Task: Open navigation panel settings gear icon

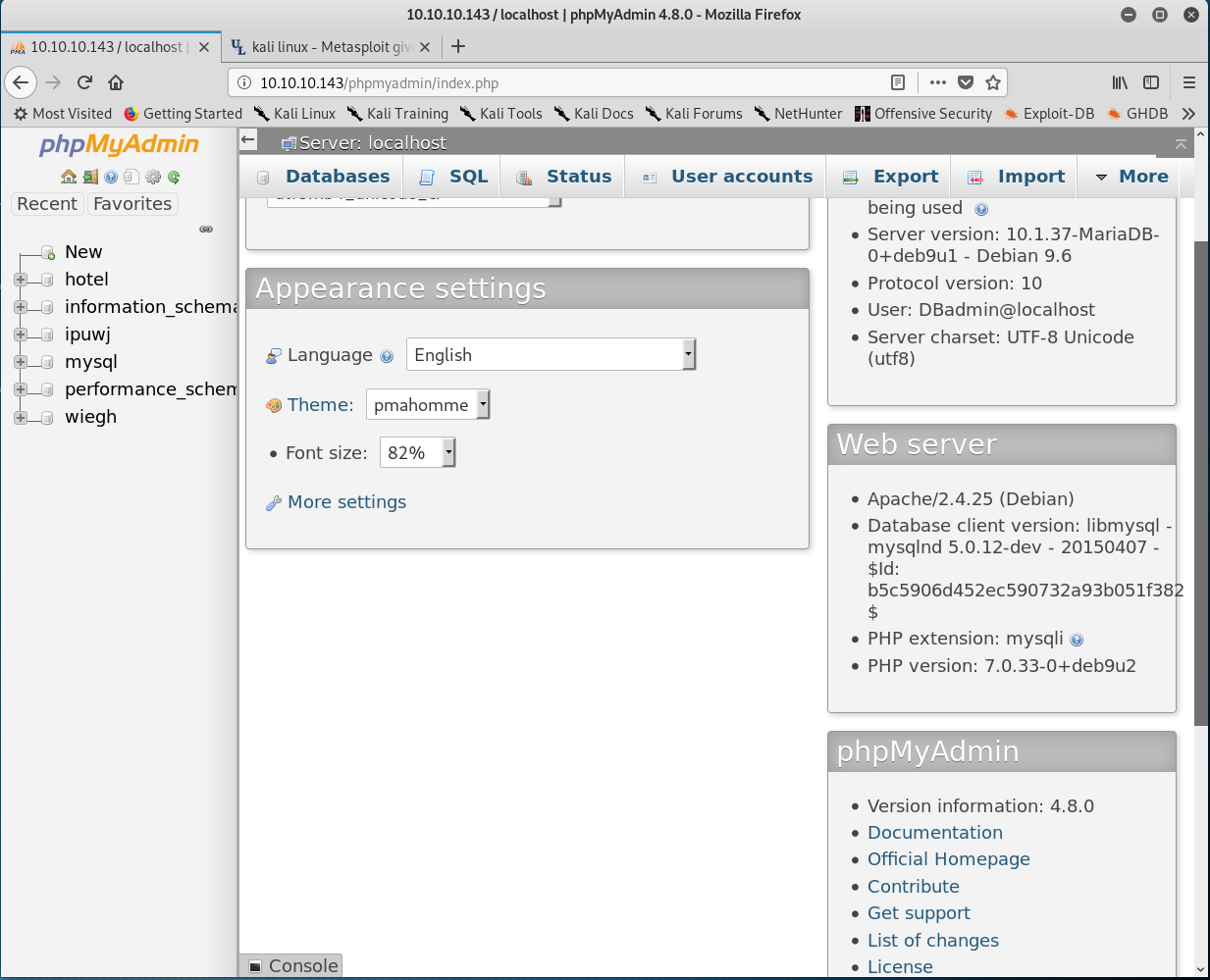Action: pyautogui.click(x=153, y=177)
